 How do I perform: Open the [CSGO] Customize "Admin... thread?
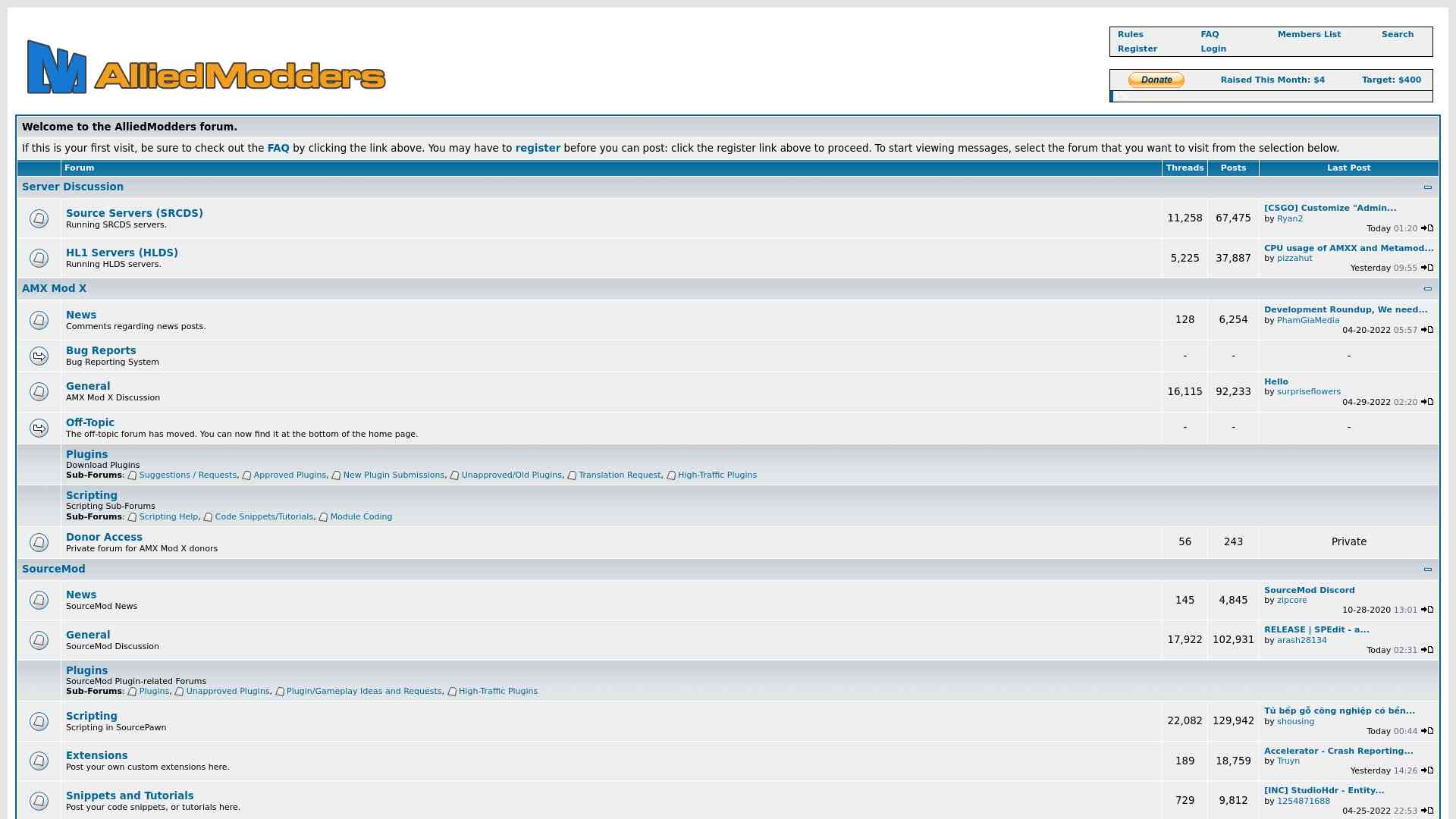[1330, 208]
